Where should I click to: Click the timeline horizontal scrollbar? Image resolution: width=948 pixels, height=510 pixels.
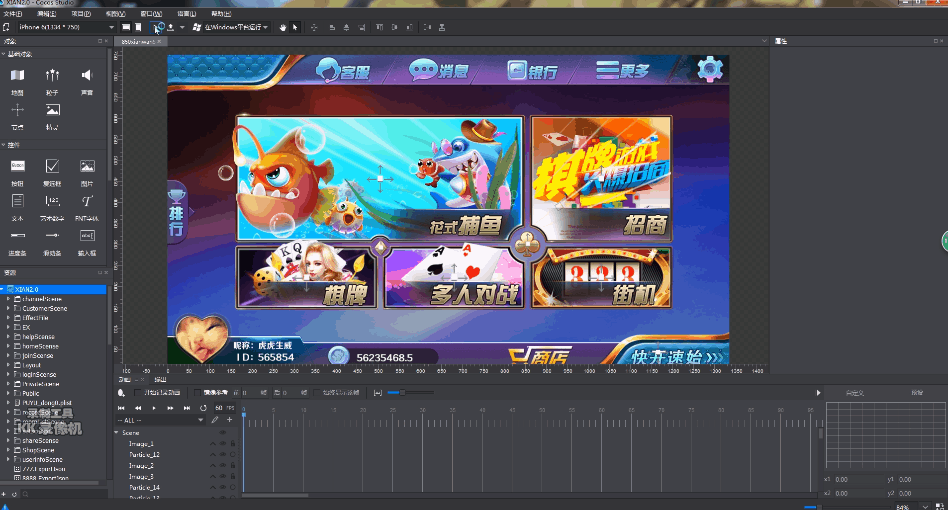275,495
